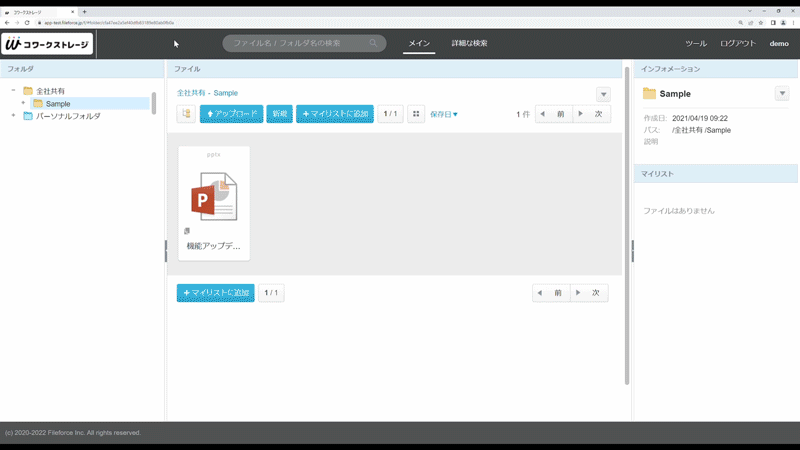Viewport: 800px width, 450px height.
Task: Click the 全社共有 folder icon in tree
Action: [28, 91]
